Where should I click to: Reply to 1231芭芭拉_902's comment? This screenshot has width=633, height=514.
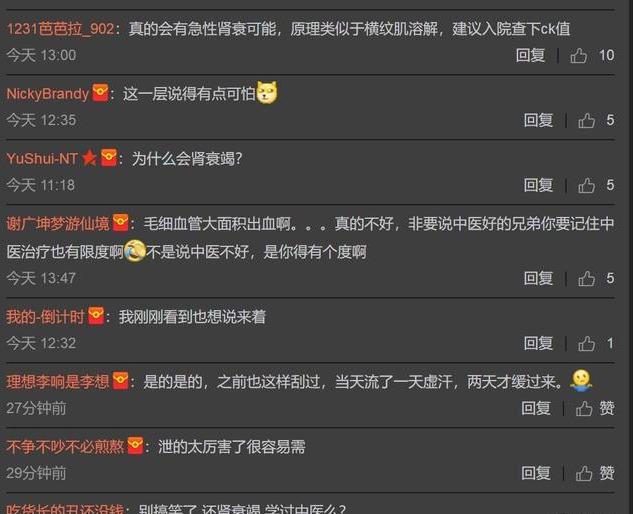[530, 55]
